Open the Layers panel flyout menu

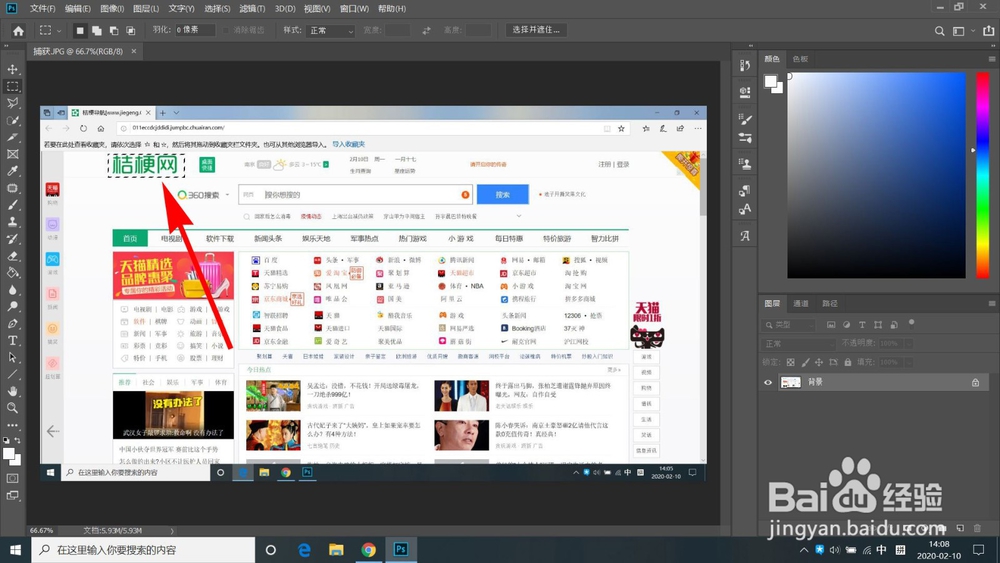[992, 303]
